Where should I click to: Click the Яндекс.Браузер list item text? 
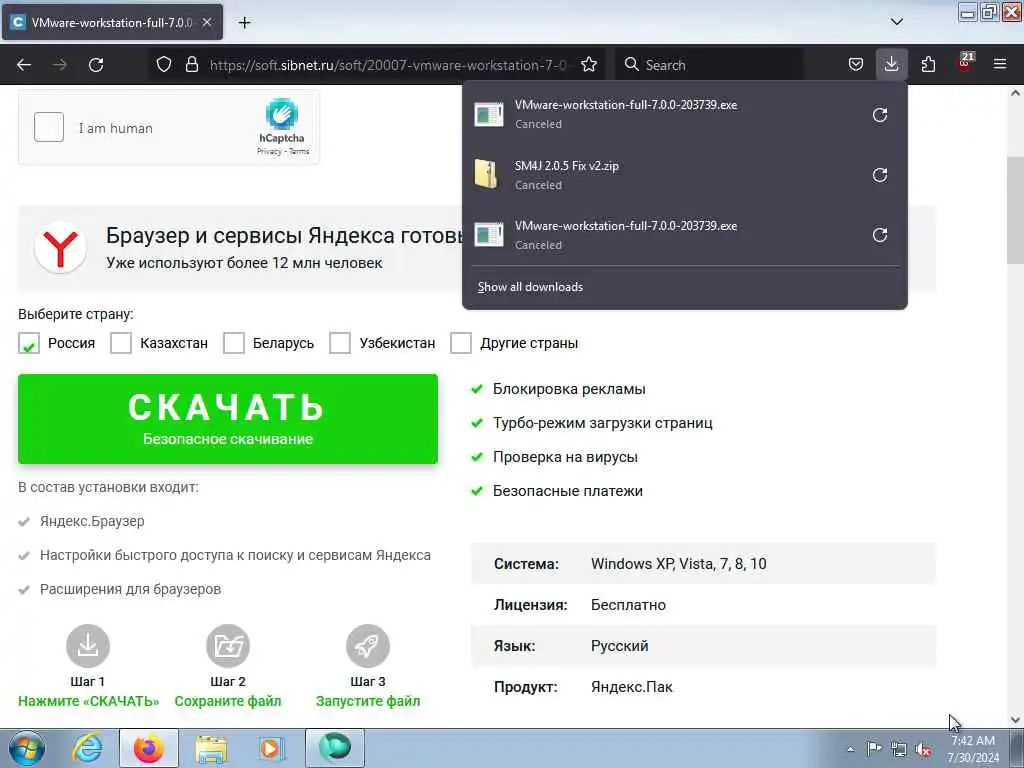92,521
